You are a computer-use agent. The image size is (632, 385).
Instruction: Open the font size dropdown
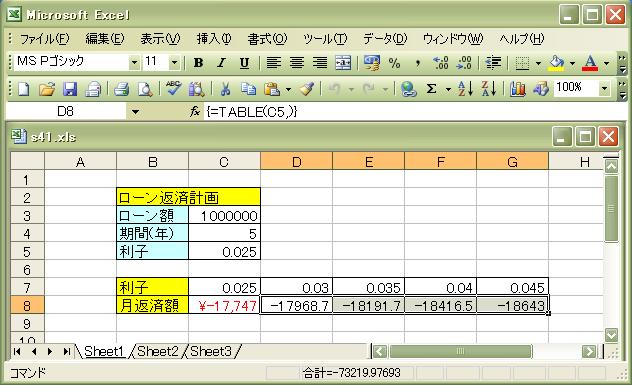coord(174,62)
